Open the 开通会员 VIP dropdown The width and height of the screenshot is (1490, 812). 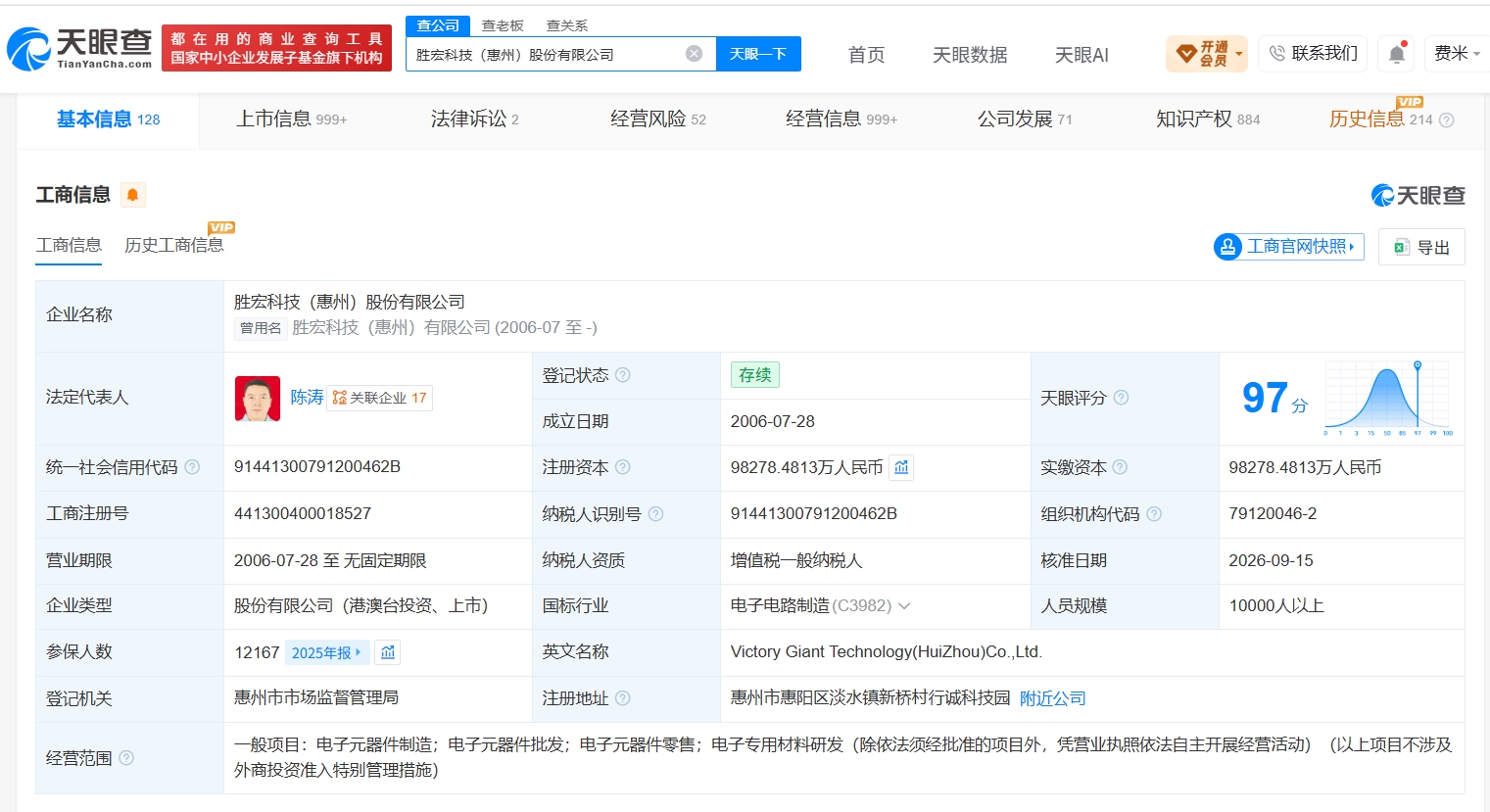pyautogui.click(x=1207, y=54)
